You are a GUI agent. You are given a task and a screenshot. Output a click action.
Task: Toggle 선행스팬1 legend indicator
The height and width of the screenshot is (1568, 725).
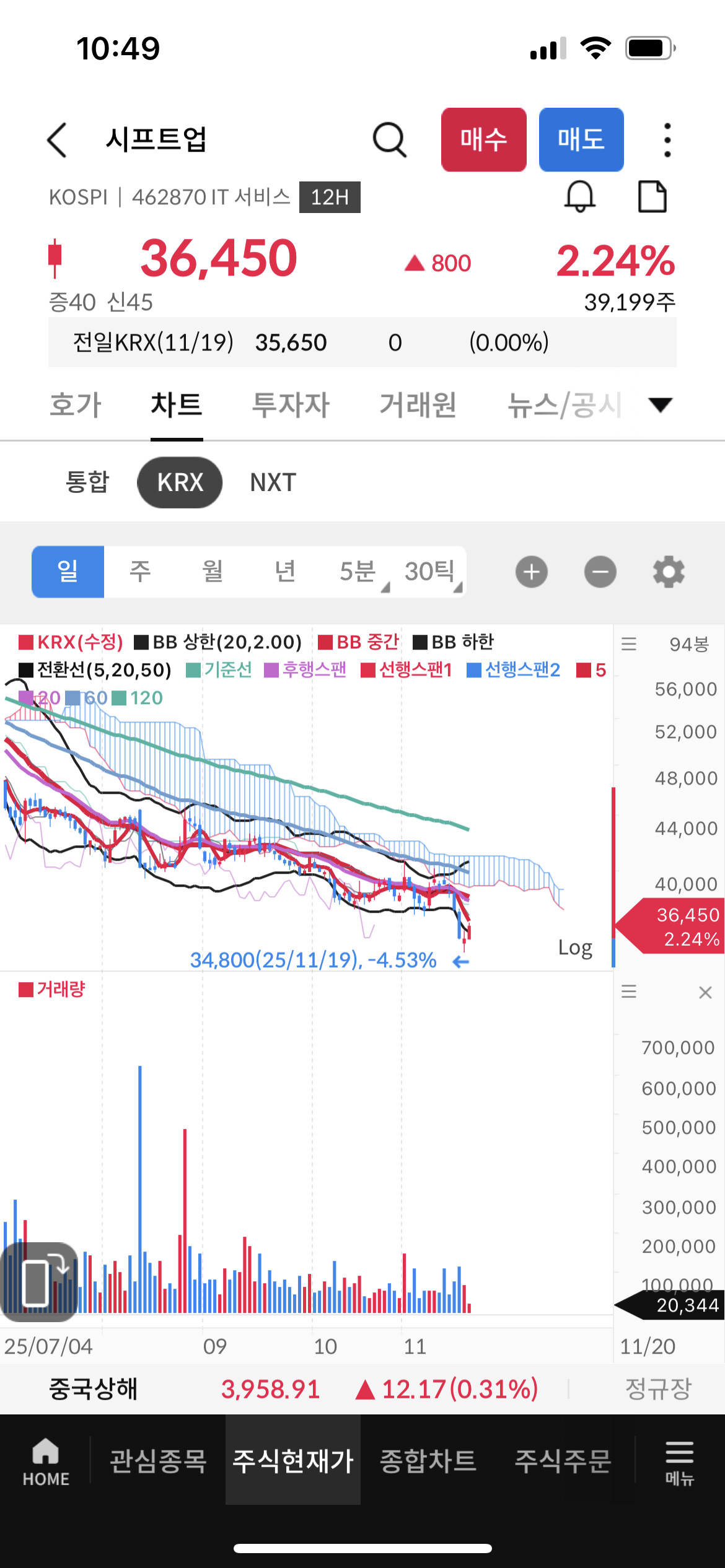coord(406,670)
